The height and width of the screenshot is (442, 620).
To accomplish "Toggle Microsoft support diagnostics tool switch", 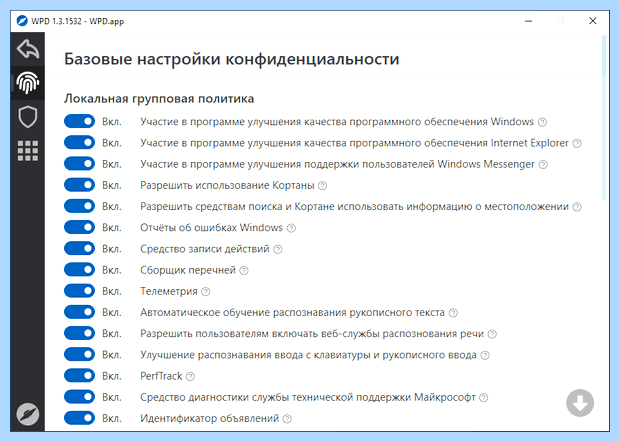I will pyautogui.click(x=79, y=397).
